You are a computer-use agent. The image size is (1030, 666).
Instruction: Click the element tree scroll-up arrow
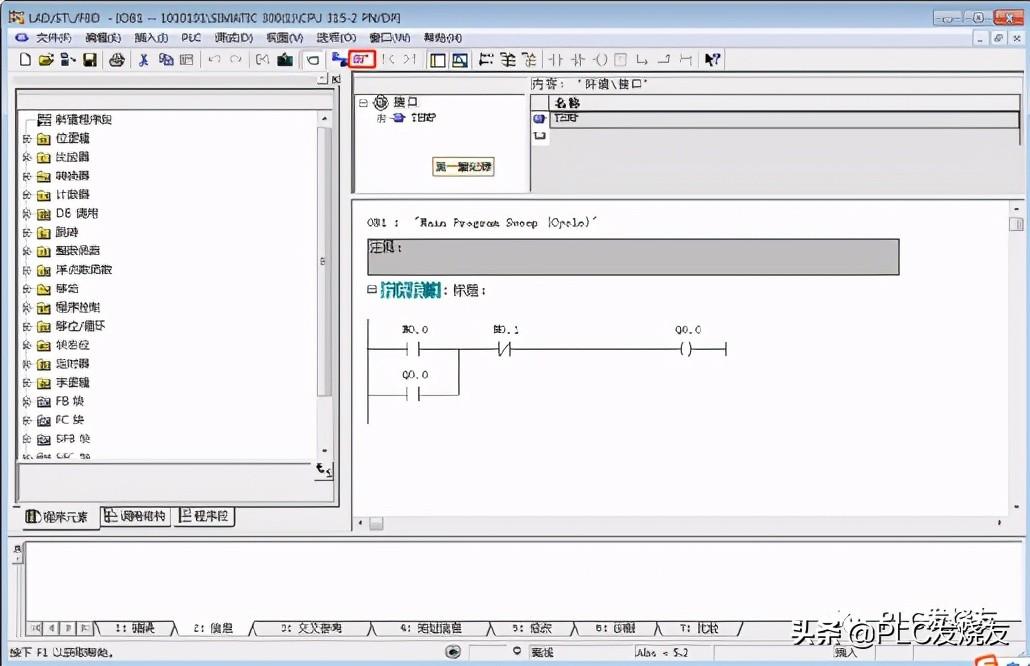click(x=324, y=119)
